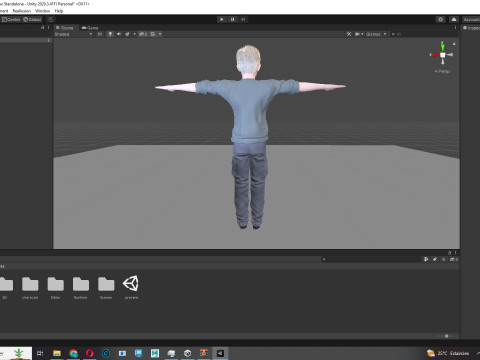Click the Step frame button
The height and width of the screenshot is (360, 480).
[x=243, y=19]
